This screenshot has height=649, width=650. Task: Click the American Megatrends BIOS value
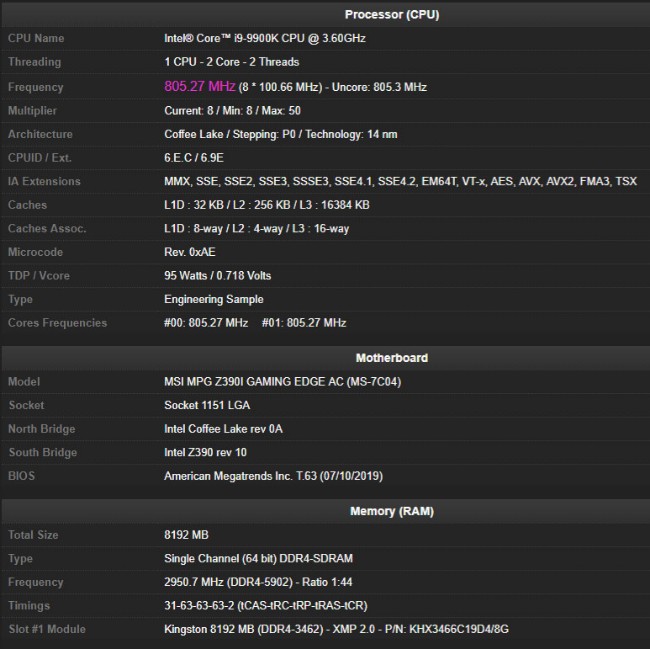click(x=273, y=476)
